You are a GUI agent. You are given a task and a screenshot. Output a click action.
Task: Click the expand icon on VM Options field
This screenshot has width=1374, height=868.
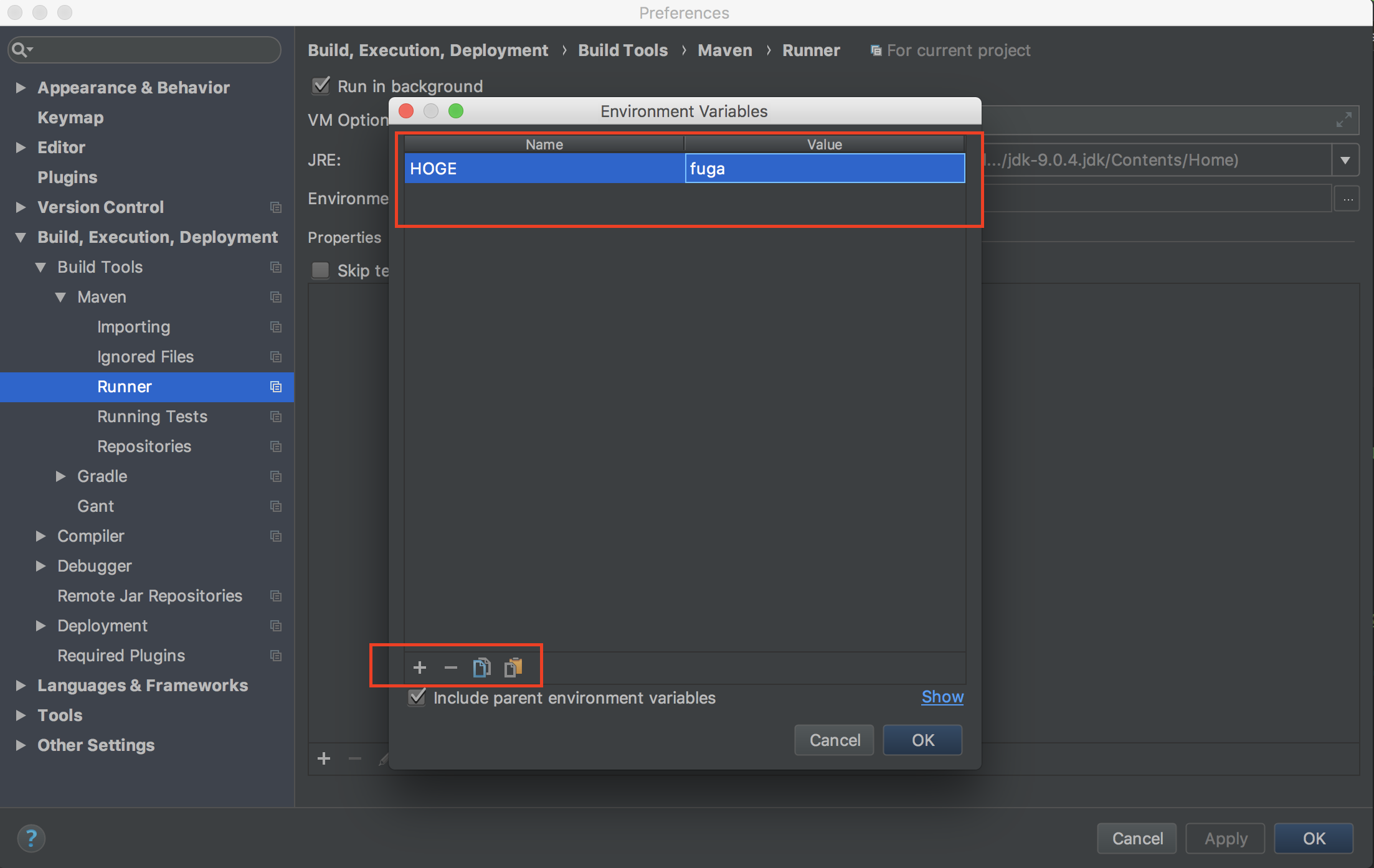coord(1343,120)
